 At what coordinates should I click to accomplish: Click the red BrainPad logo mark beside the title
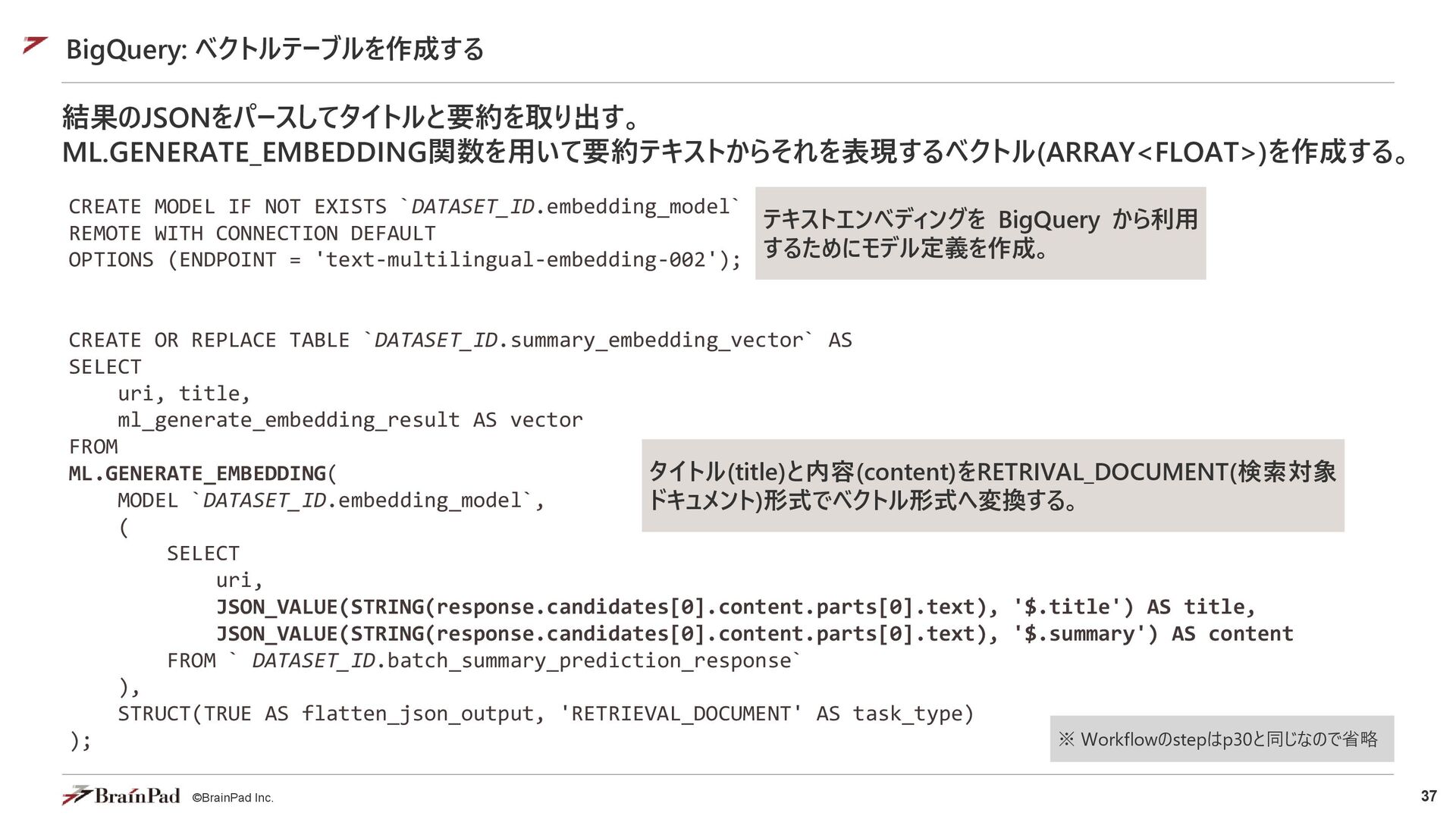click(x=35, y=45)
